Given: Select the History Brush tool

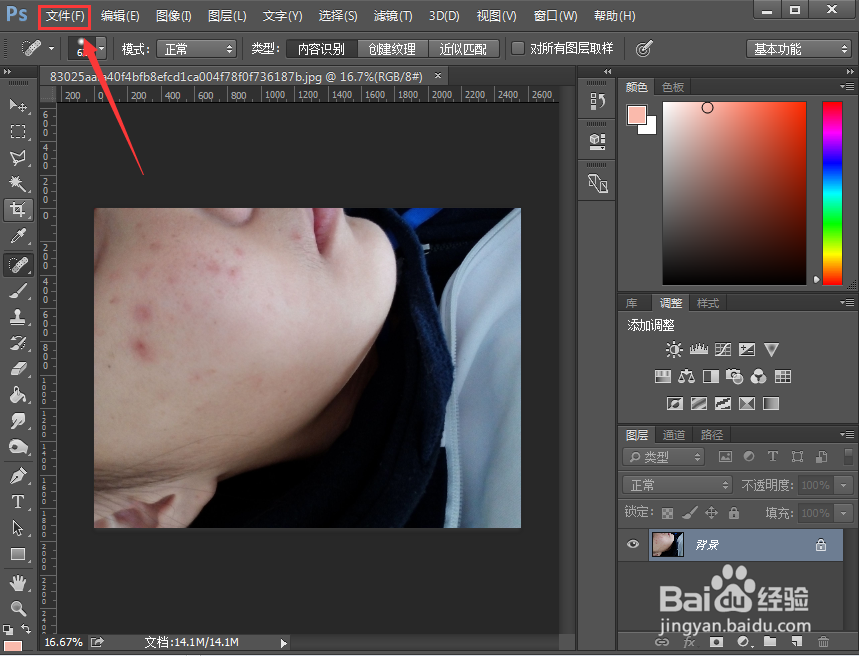Looking at the screenshot, I should click(18, 343).
